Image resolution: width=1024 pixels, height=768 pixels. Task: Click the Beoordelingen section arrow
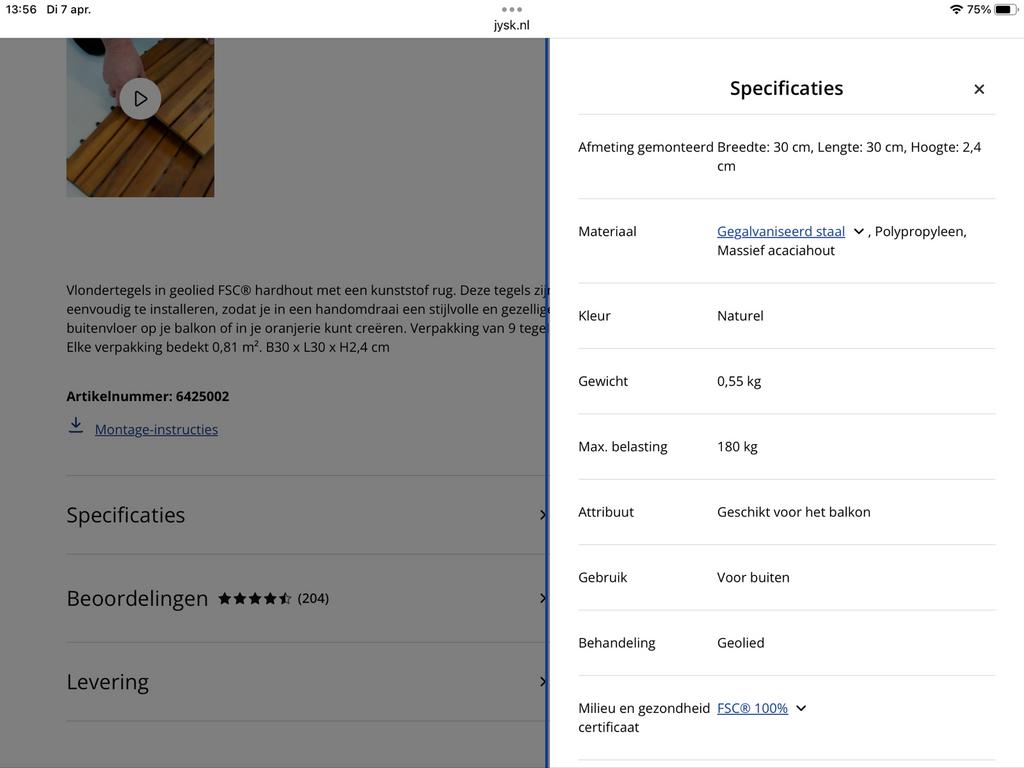point(542,598)
